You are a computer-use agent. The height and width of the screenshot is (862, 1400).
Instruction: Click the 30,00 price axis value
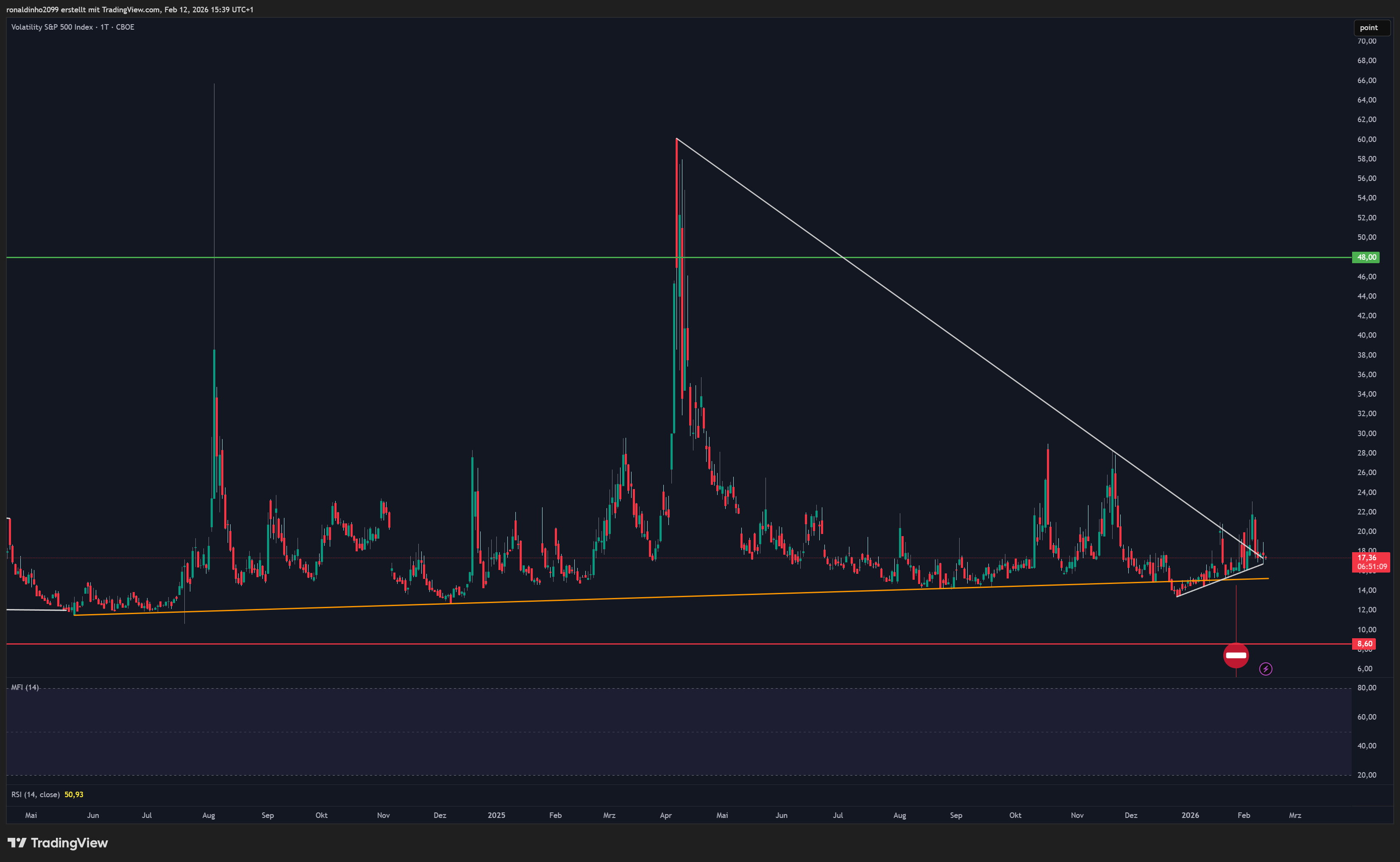click(1367, 433)
